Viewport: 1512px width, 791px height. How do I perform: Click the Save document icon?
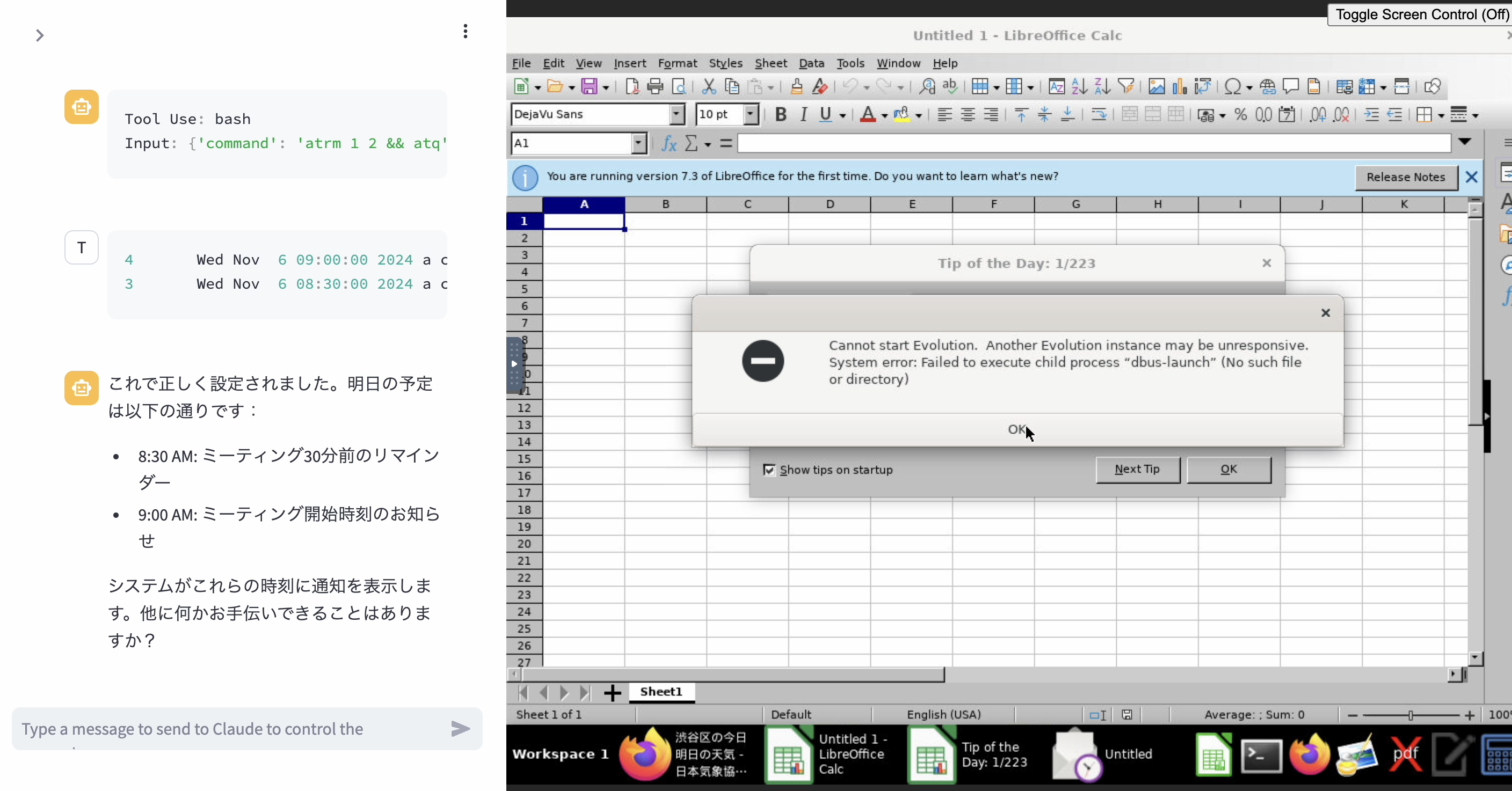point(588,87)
